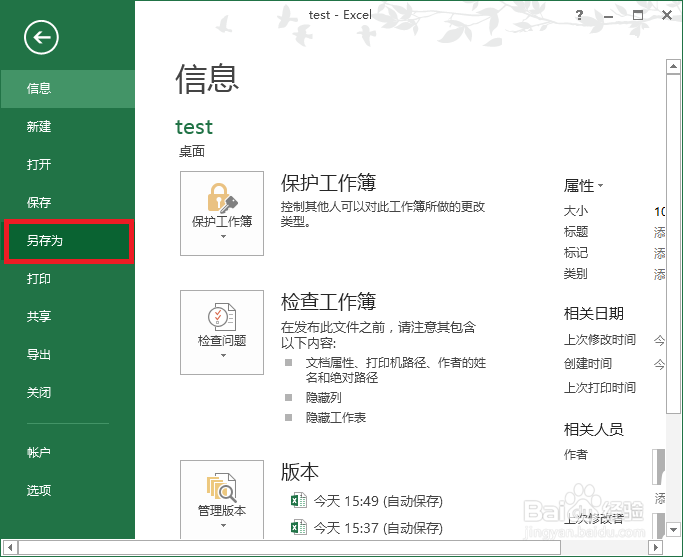Click the 标题 property label
683x557 pixels.
click(x=576, y=232)
